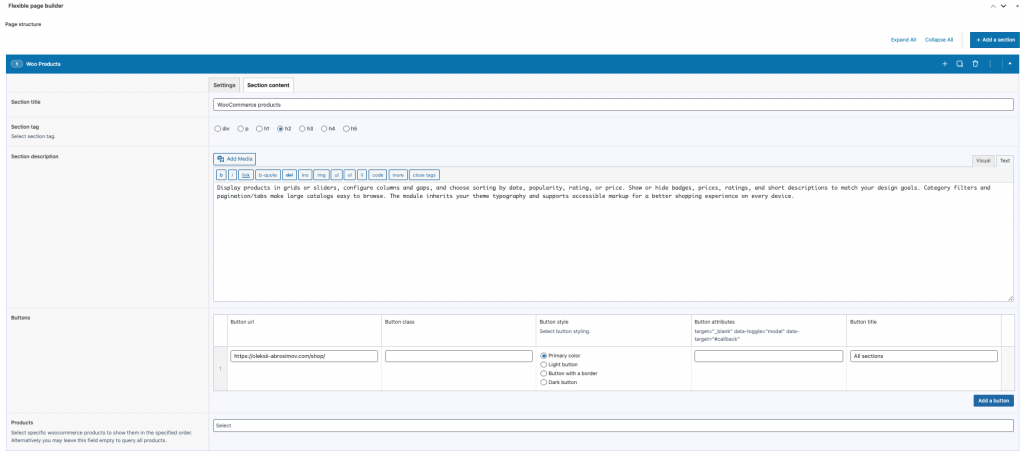Click the Expand All link
This screenshot has height=454, width=1024.
pos(903,40)
